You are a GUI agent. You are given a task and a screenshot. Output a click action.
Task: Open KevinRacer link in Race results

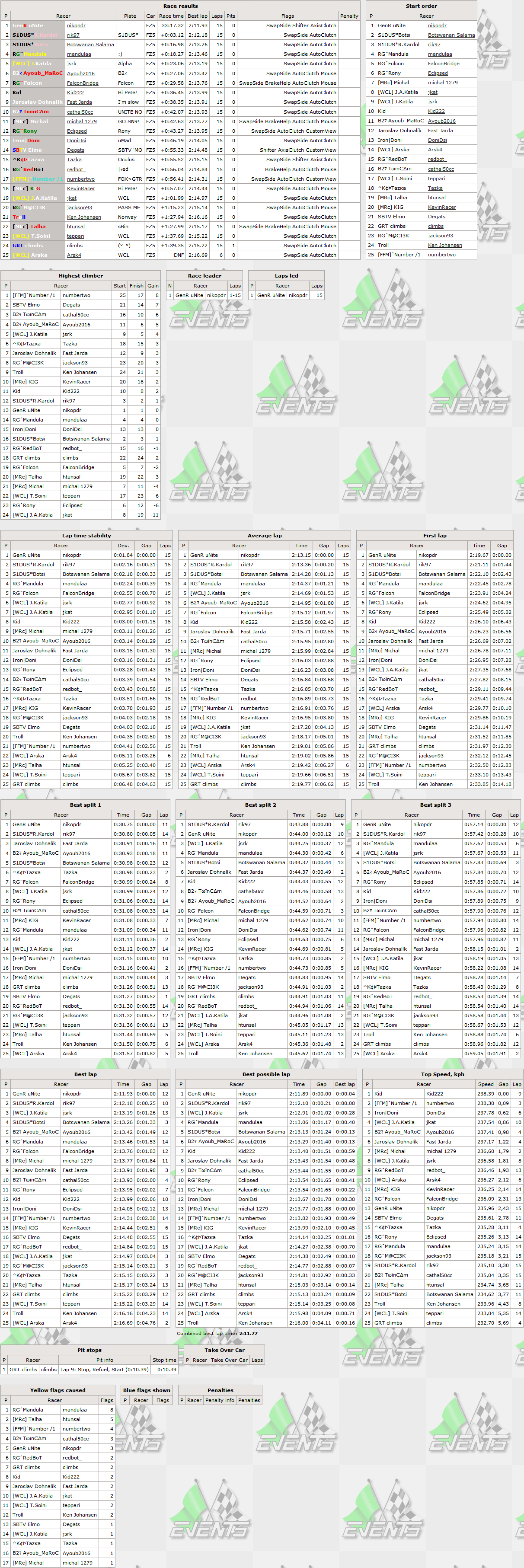click(81, 188)
